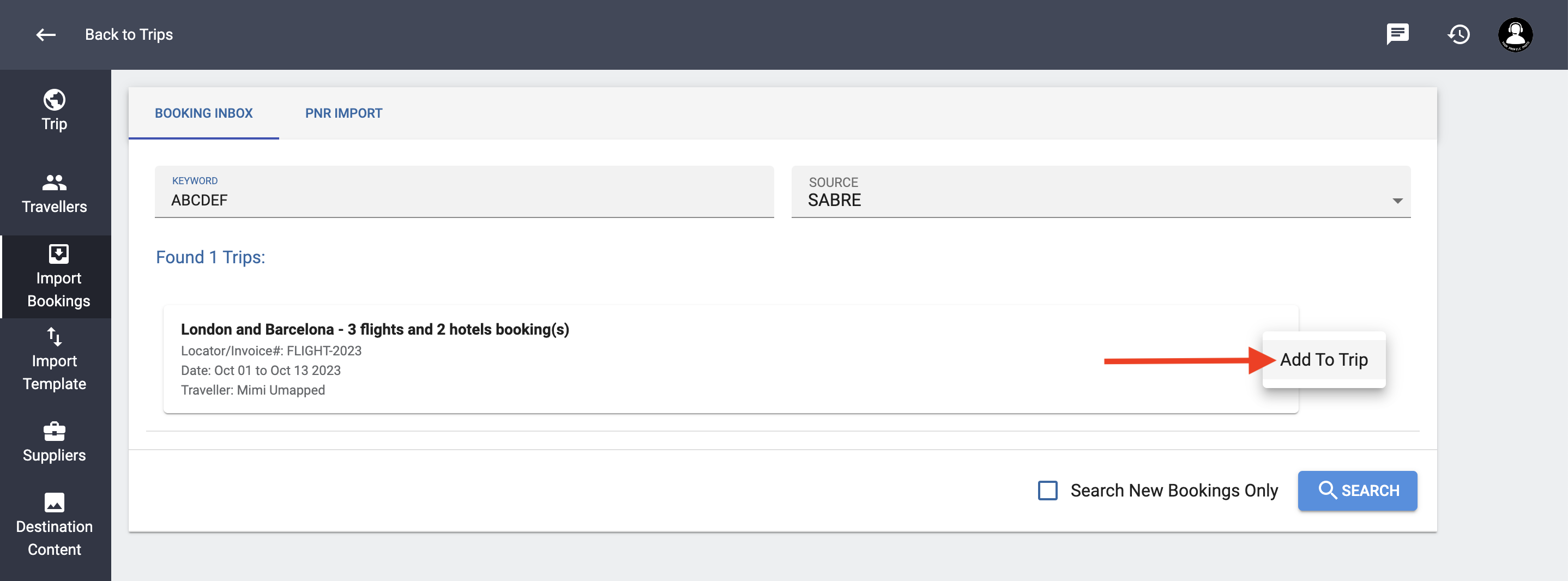Image resolution: width=1568 pixels, height=581 pixels.
Task: Click the Trip sidebar label
Action: tap(54, 124)
